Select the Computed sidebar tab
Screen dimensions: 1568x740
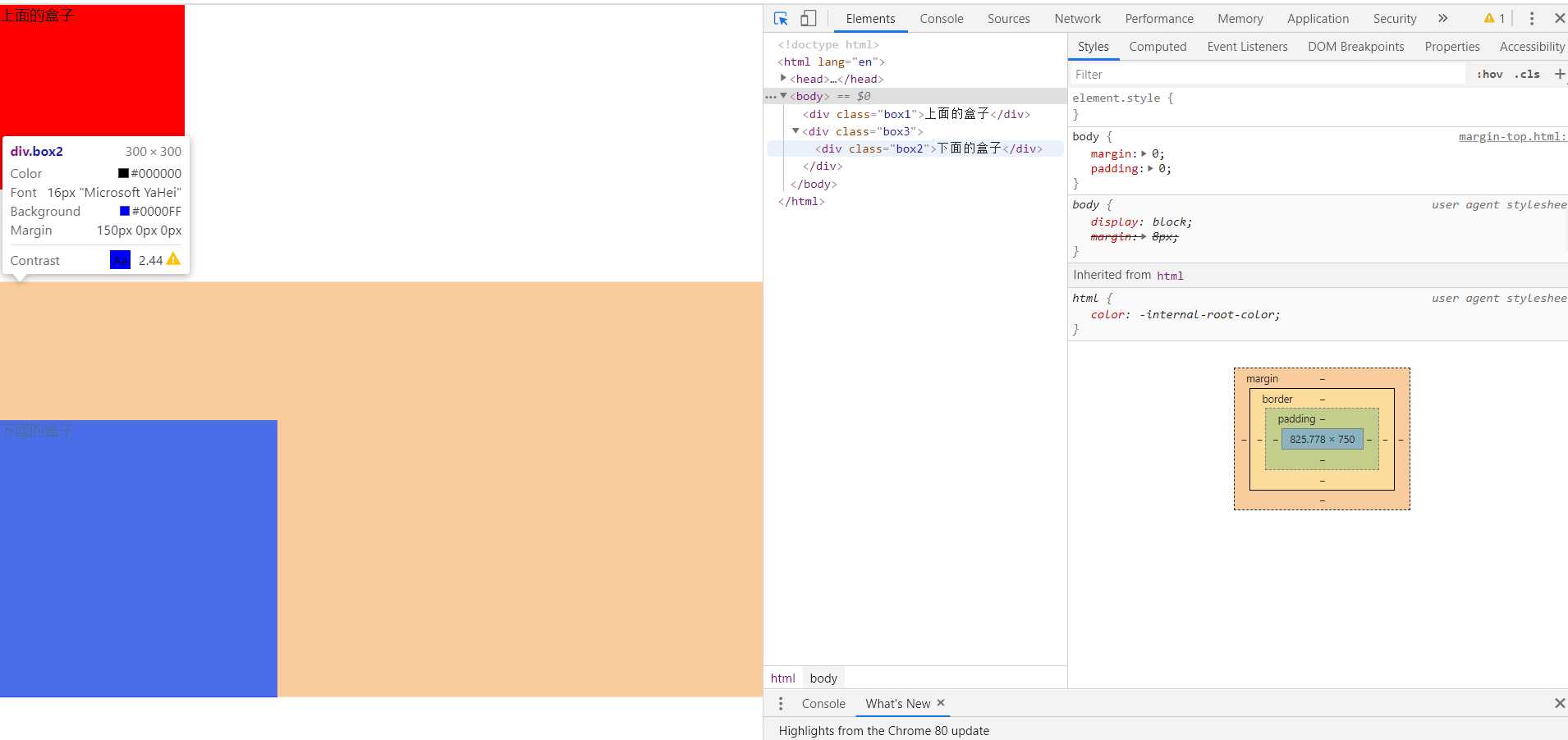[1158, 47]
